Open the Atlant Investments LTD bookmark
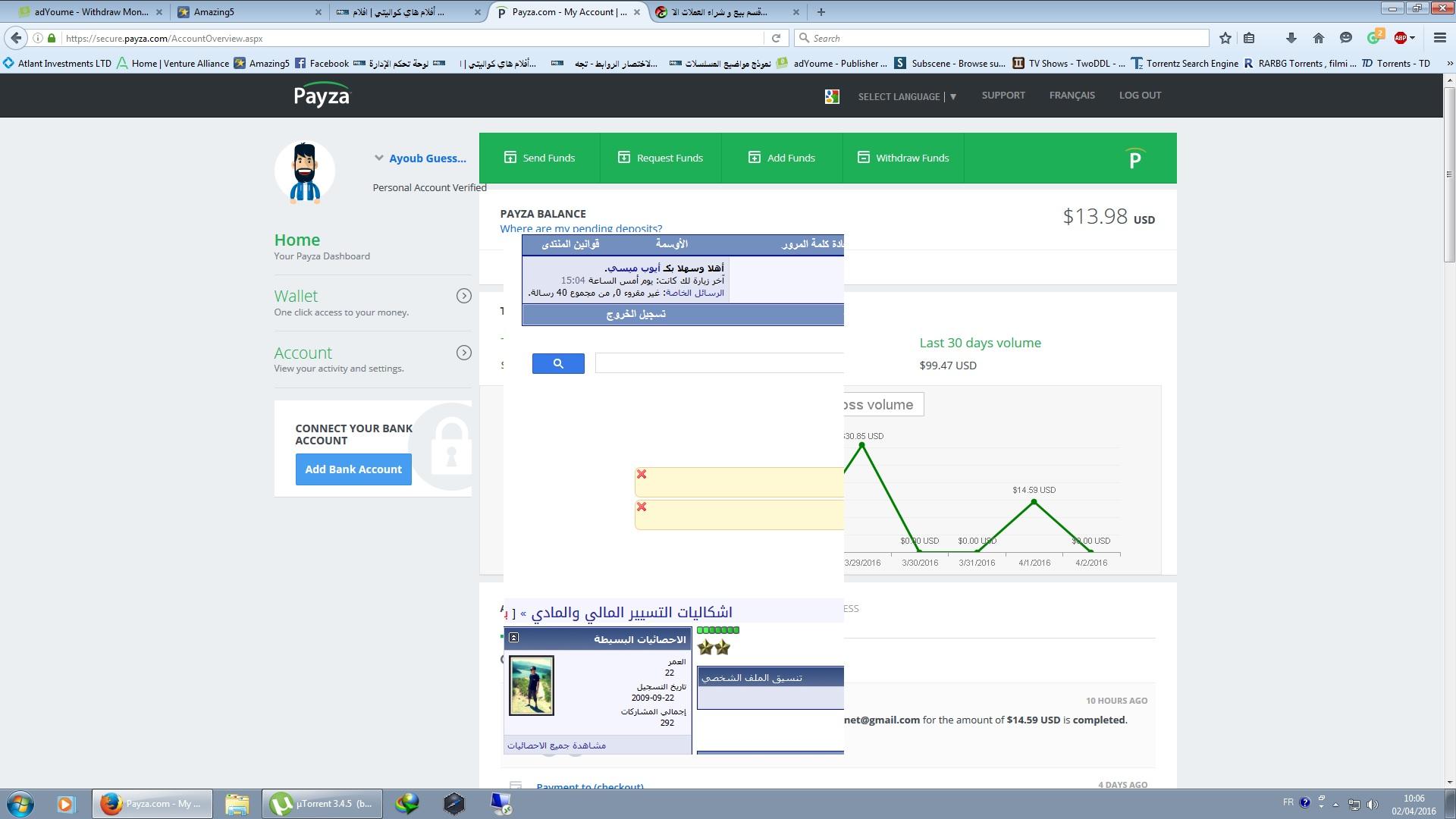The width and height of the screenshot is (1456, 819). pos(57,64)
